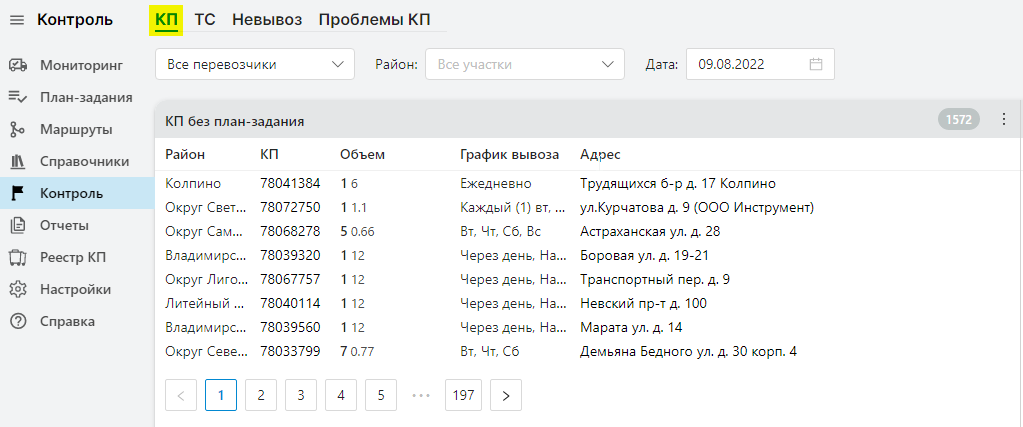Viewport: 1023px width, 427px height.
Task: Open Настройки gear icon
Action: click(17, 289)
